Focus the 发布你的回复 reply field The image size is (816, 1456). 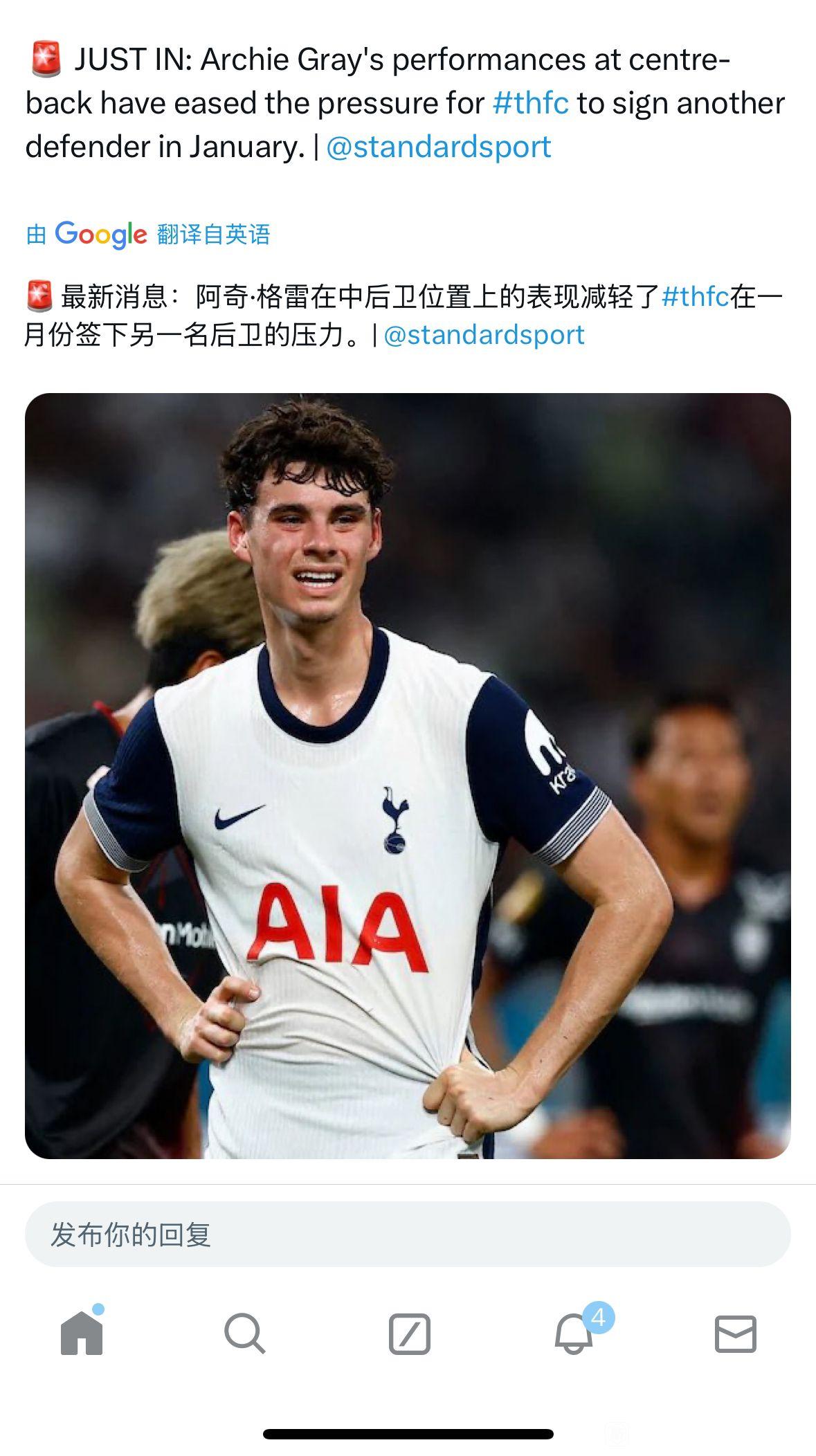(408, 1235)
